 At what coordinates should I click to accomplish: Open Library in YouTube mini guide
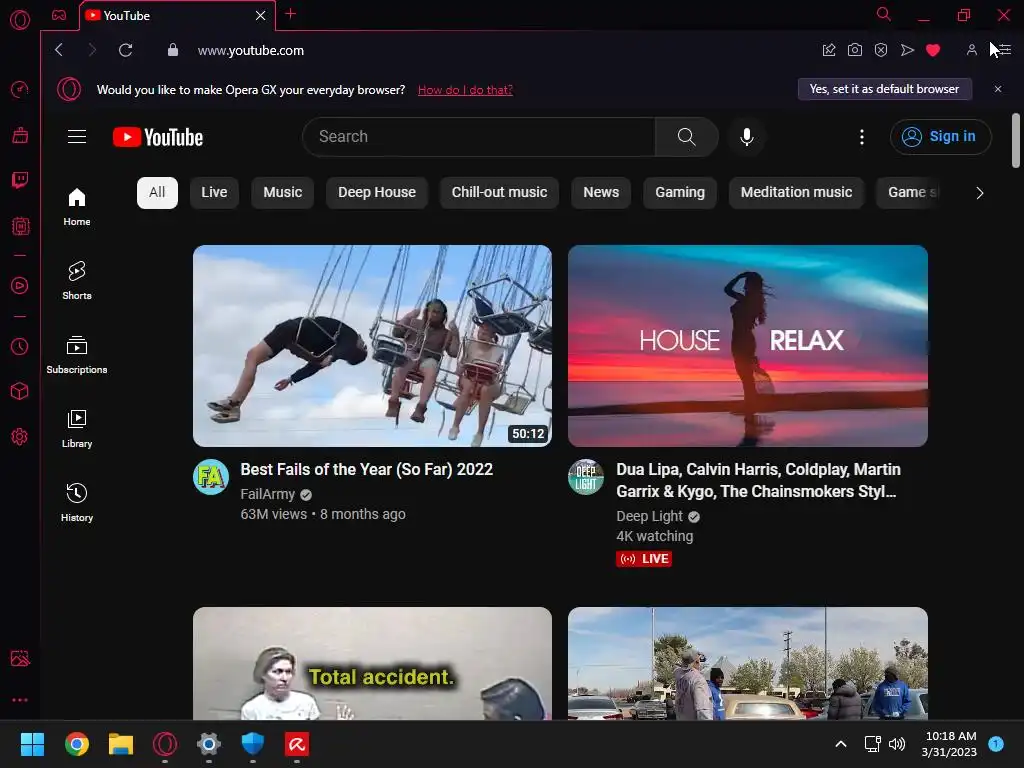coord(77,428)
